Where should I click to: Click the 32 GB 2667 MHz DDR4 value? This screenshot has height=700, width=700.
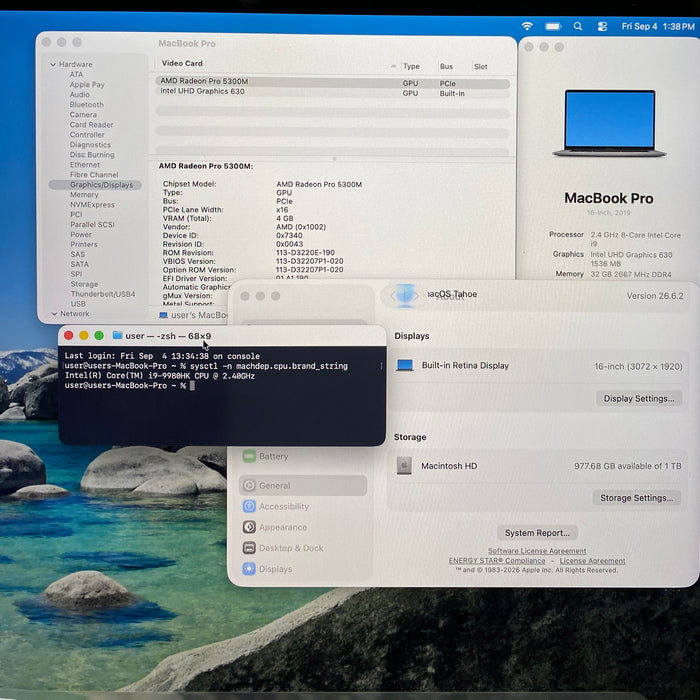pos(631,275)
